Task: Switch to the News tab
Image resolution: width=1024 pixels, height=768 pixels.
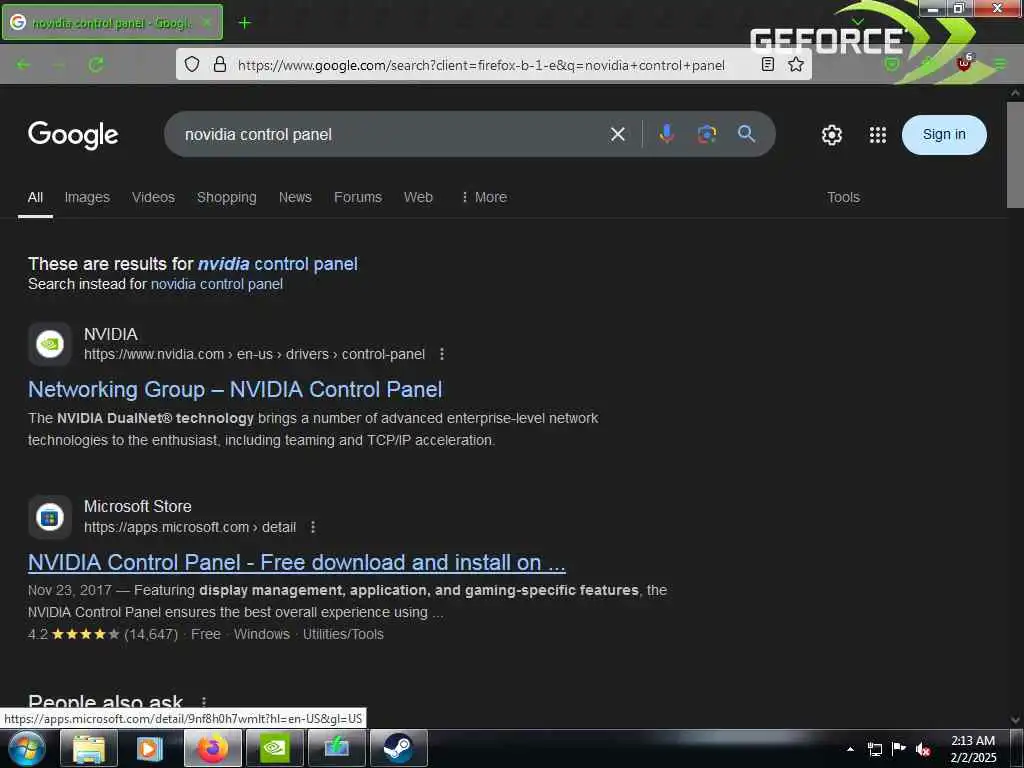Action: pyautogui.click(x=295, y=197)
